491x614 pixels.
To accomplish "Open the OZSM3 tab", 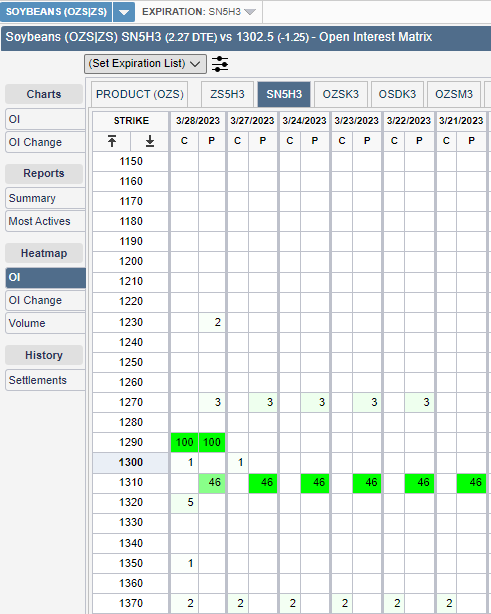I will [x=454, y=94].
